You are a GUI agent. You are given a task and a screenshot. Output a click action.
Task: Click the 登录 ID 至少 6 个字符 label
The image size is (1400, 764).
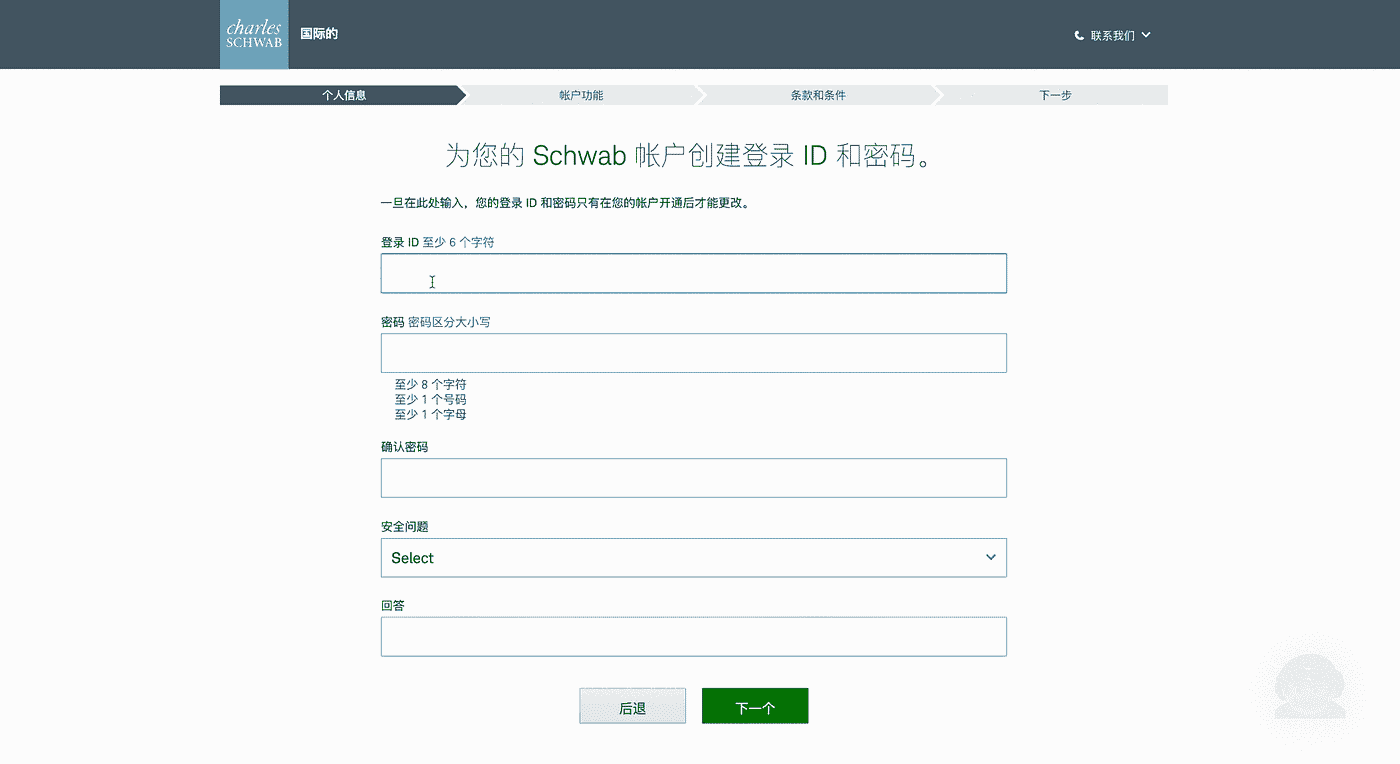click(438, 242)
